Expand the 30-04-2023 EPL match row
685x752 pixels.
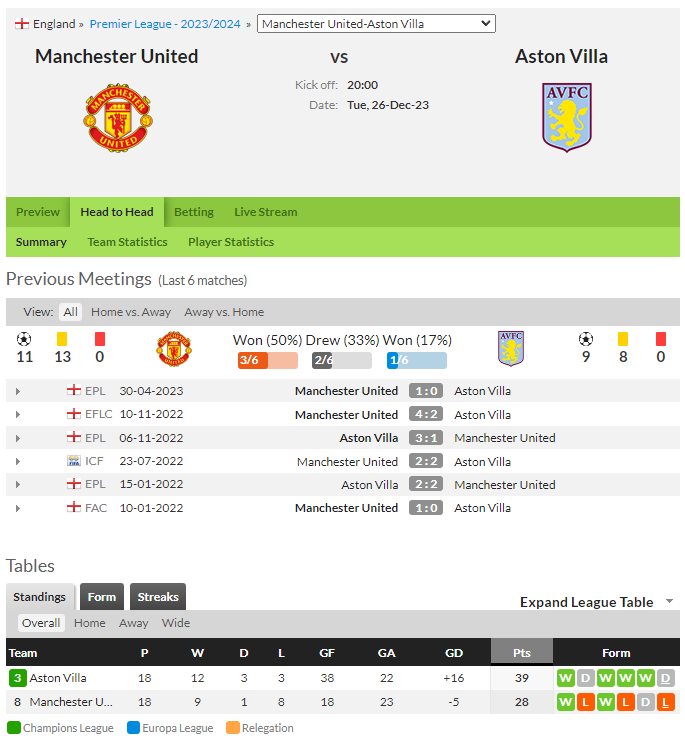click(18, 391)
